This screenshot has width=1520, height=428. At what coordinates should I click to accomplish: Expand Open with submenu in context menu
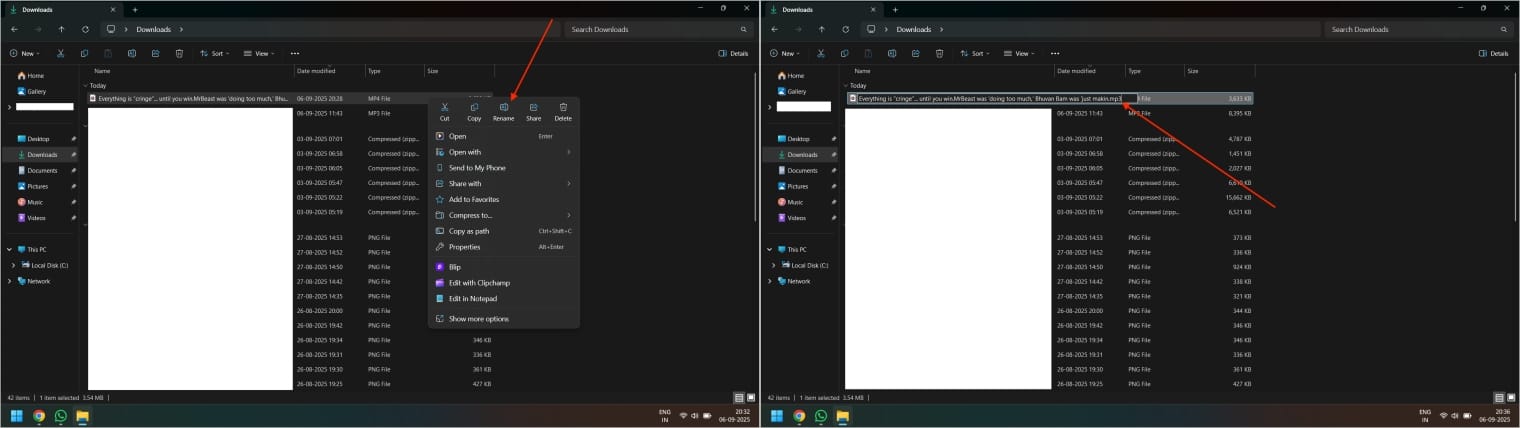(503, 152)
